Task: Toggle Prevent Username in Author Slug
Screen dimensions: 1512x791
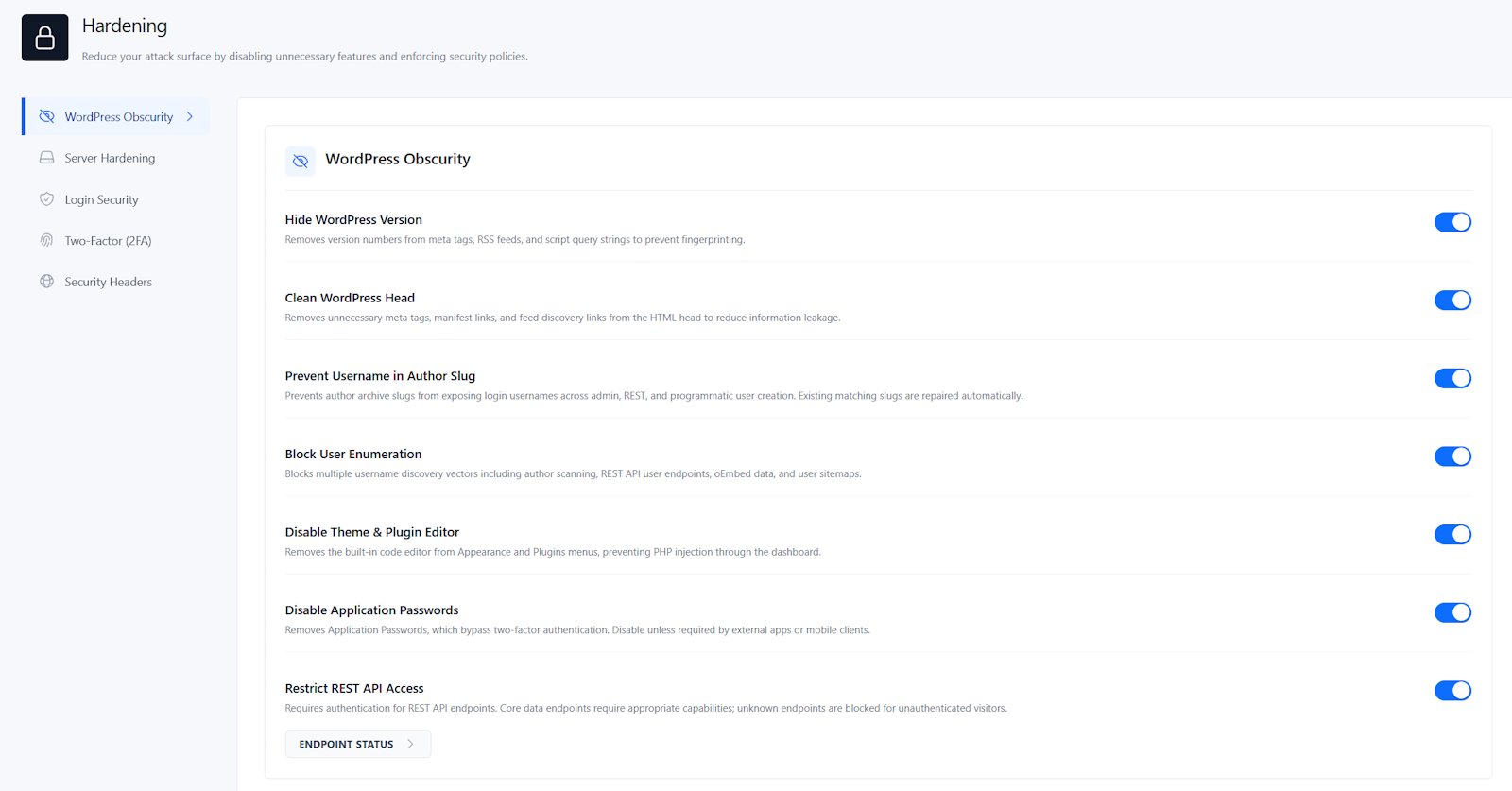Action: point(1452,378)
